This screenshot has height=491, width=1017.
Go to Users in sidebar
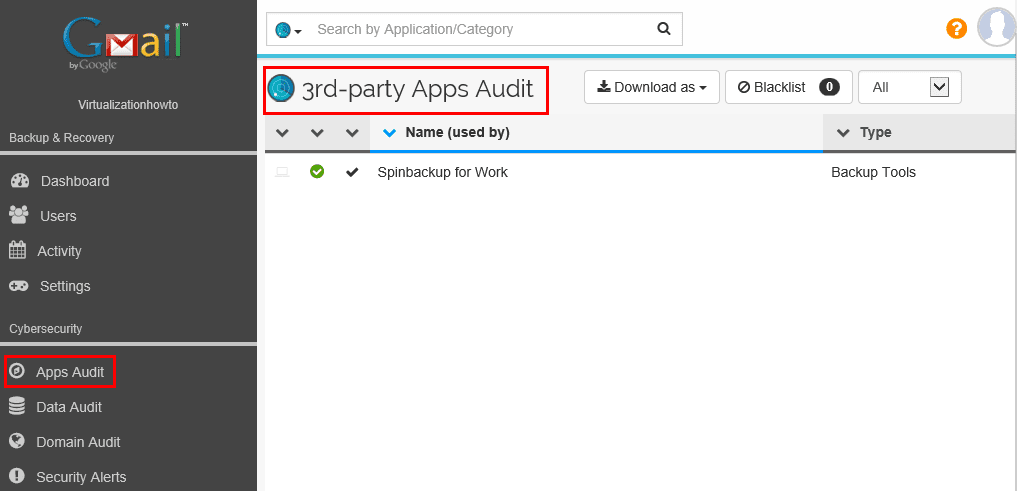(58, 216)
